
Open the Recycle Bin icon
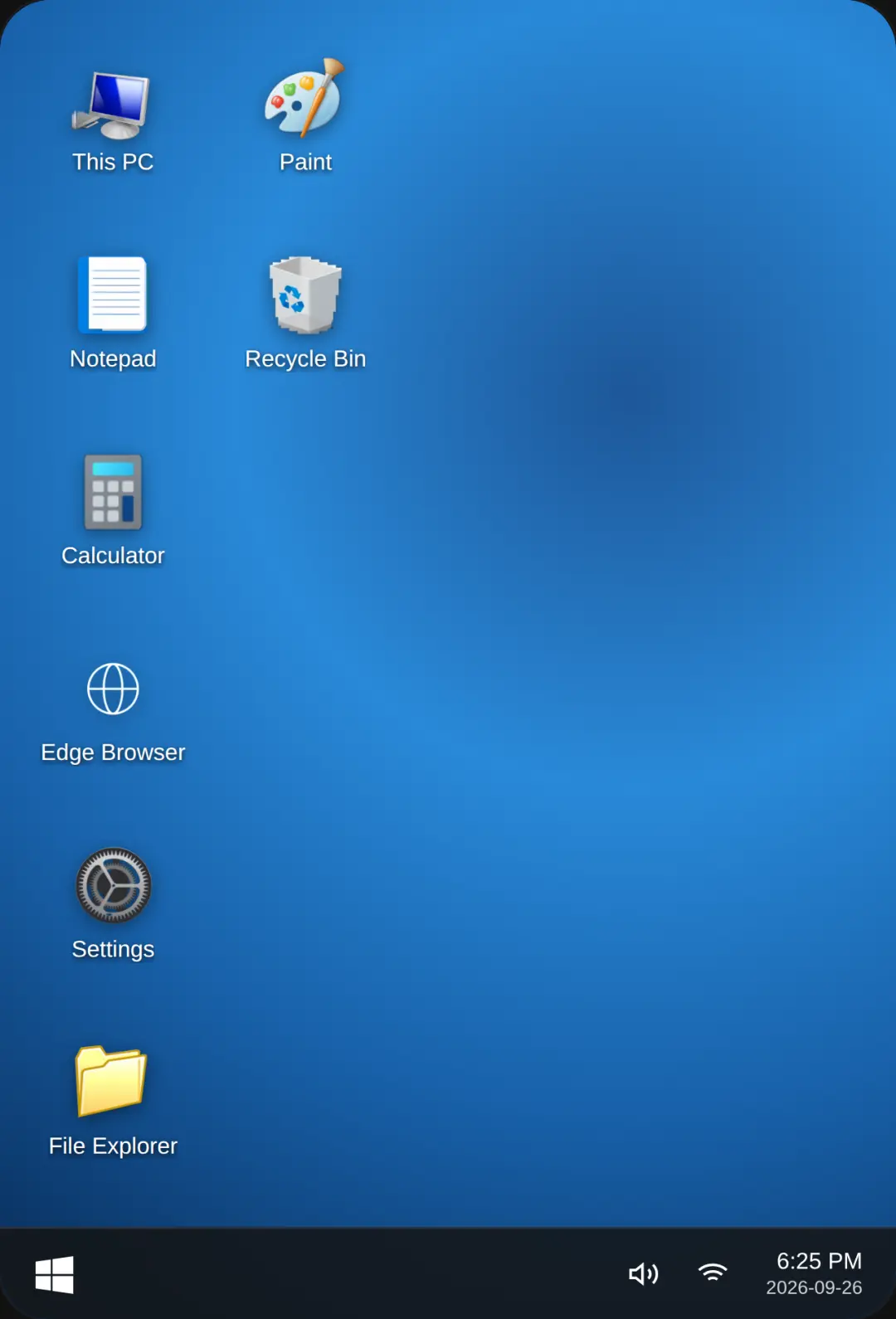(305, 294)
